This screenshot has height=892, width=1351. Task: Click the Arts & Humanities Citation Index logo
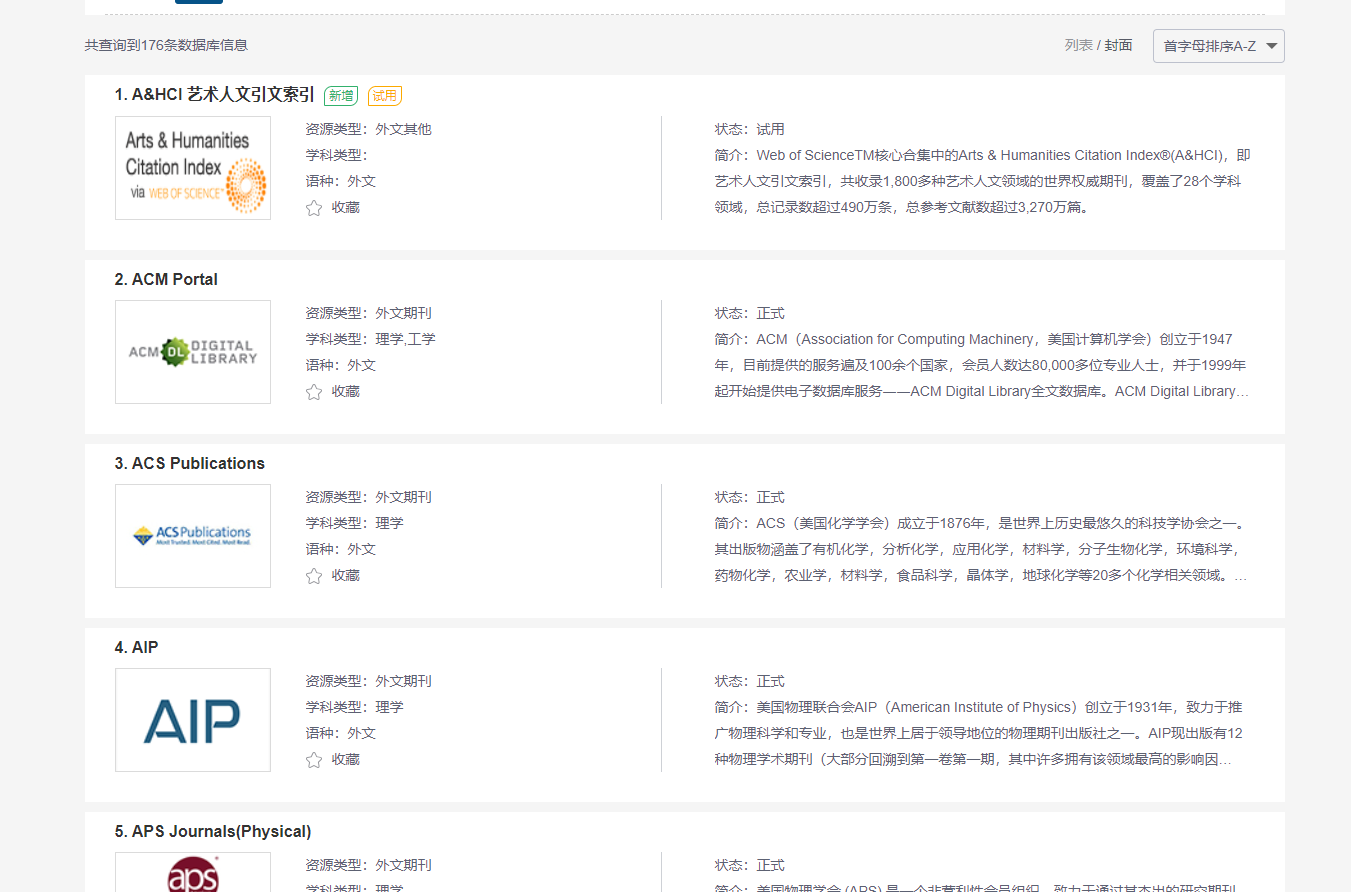click(193, 168)
